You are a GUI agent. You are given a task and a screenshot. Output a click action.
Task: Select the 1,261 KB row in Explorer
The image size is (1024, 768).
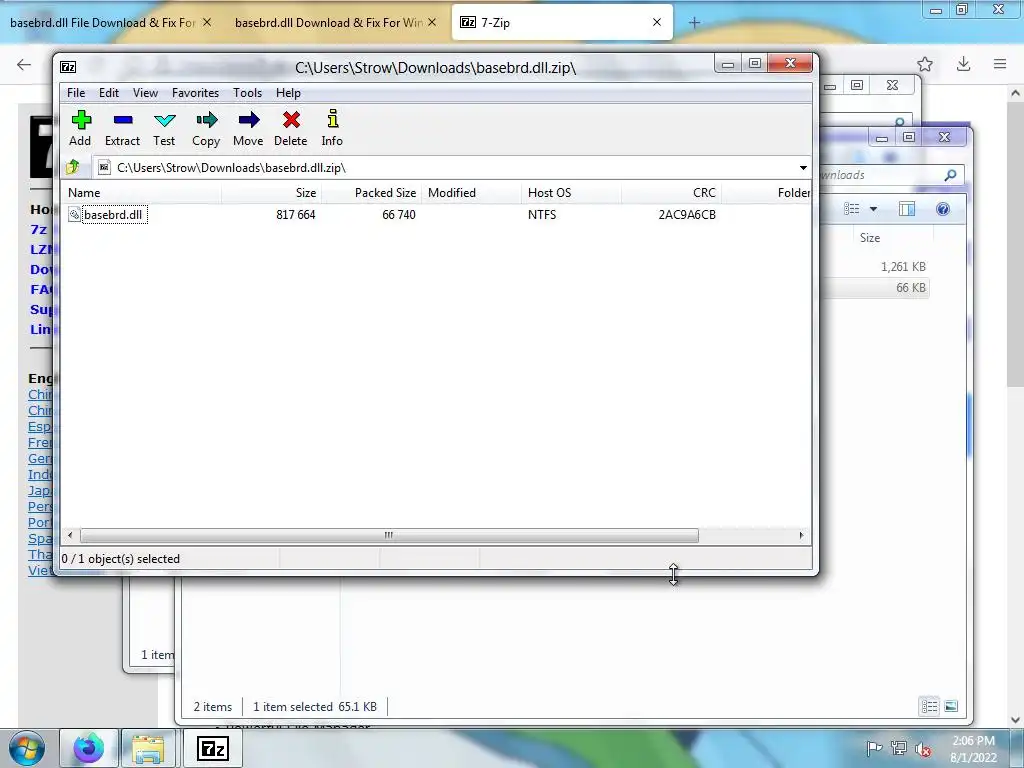click(x=875, y=266)
